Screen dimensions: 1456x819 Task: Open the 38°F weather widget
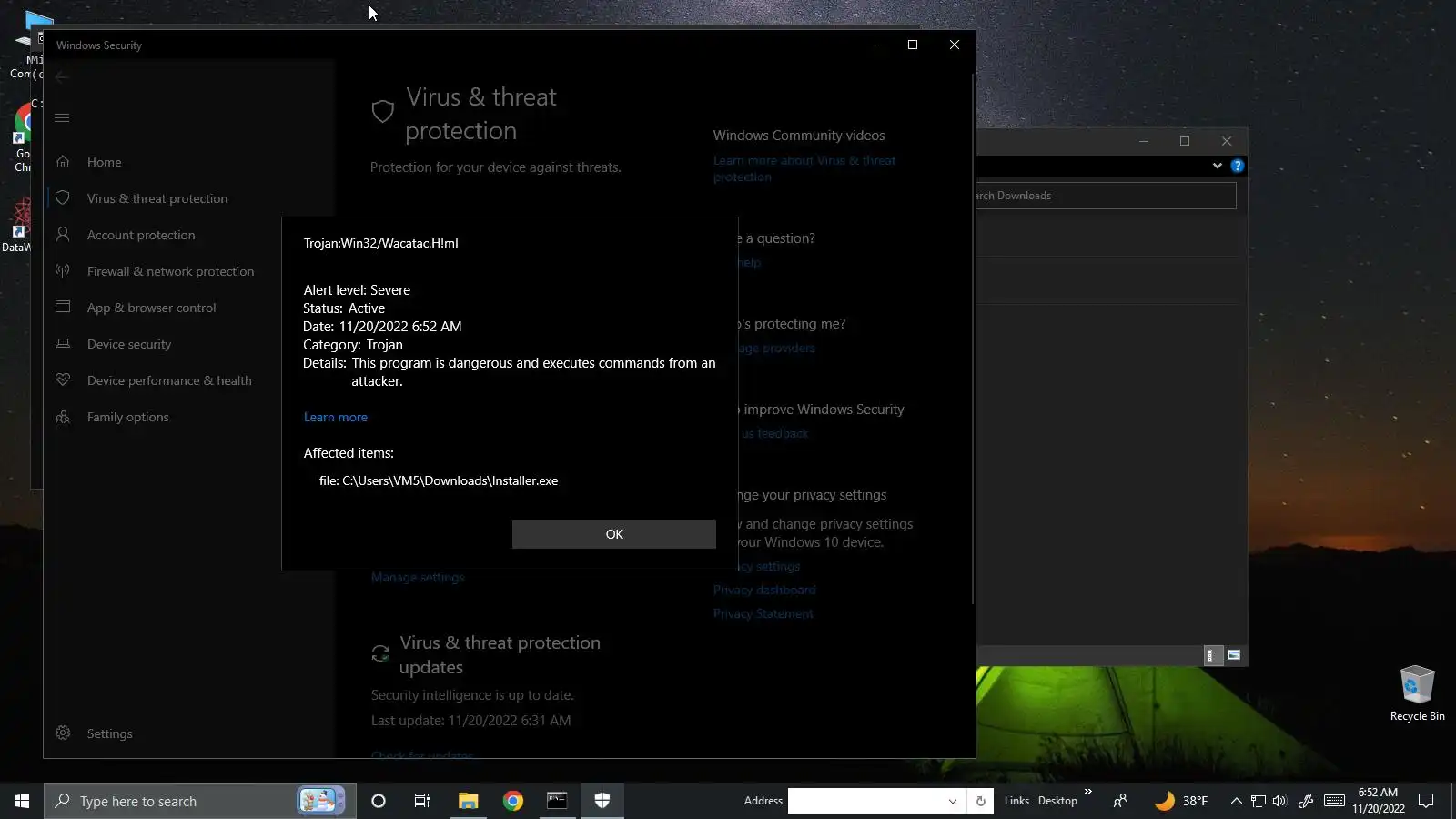[1181, 801]
